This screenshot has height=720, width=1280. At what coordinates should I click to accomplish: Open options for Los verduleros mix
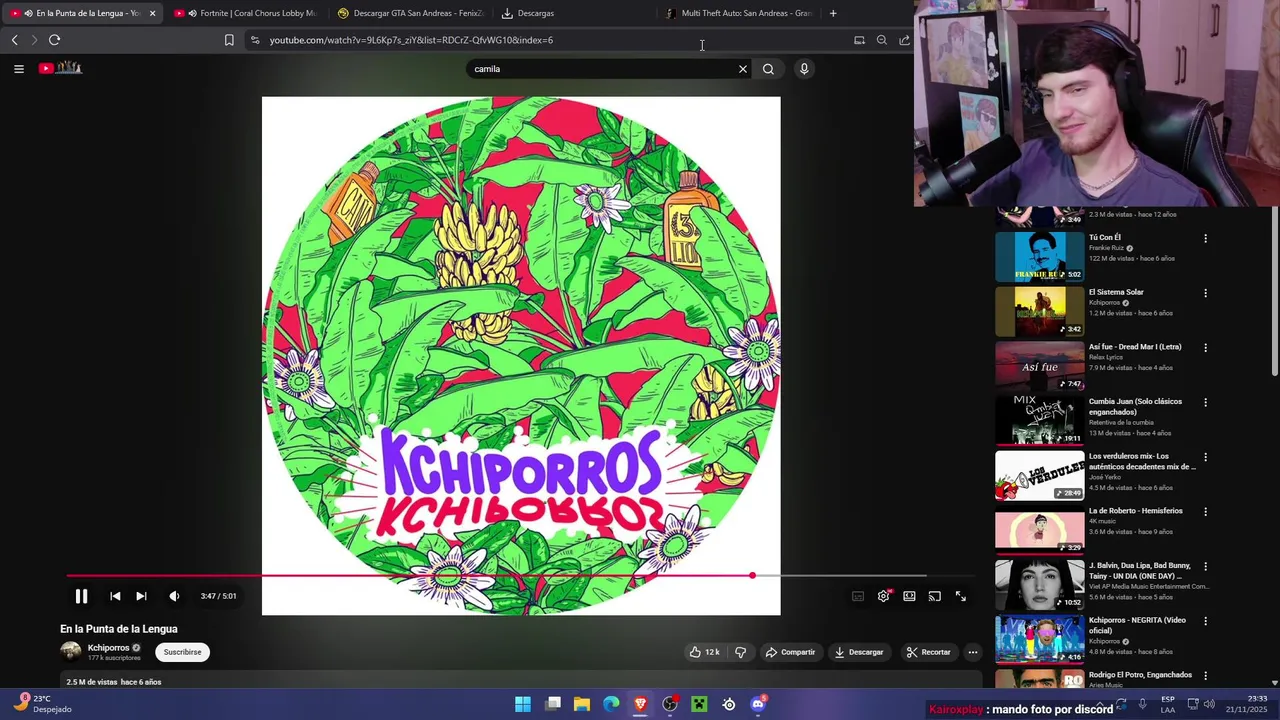coord(1205,457)
